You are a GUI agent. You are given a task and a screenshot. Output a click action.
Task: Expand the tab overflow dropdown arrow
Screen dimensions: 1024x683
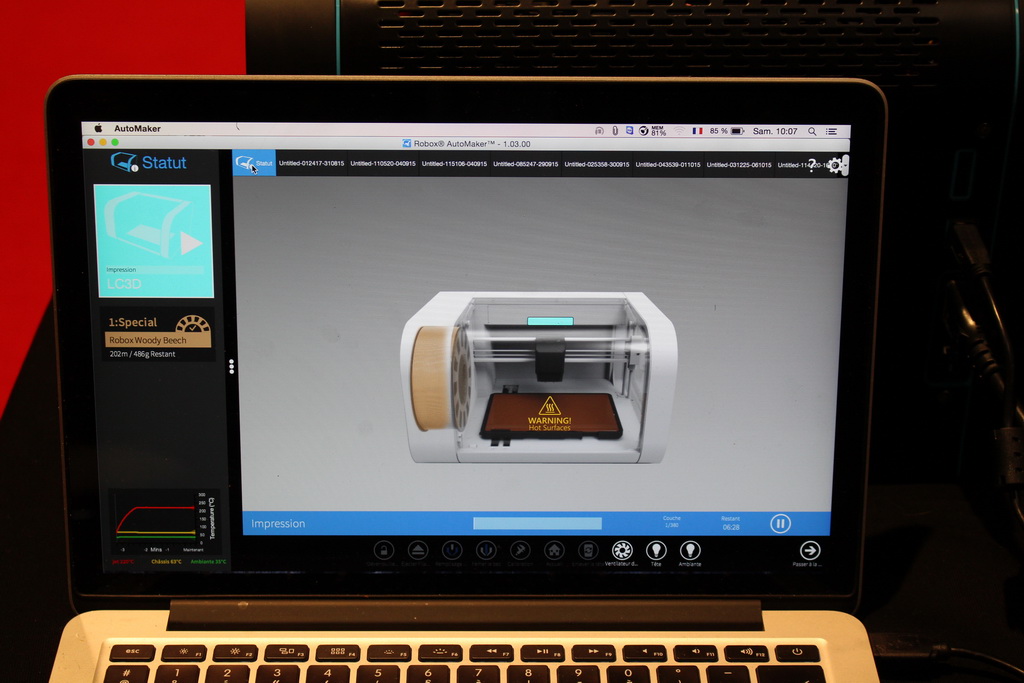tap(845, 166)
